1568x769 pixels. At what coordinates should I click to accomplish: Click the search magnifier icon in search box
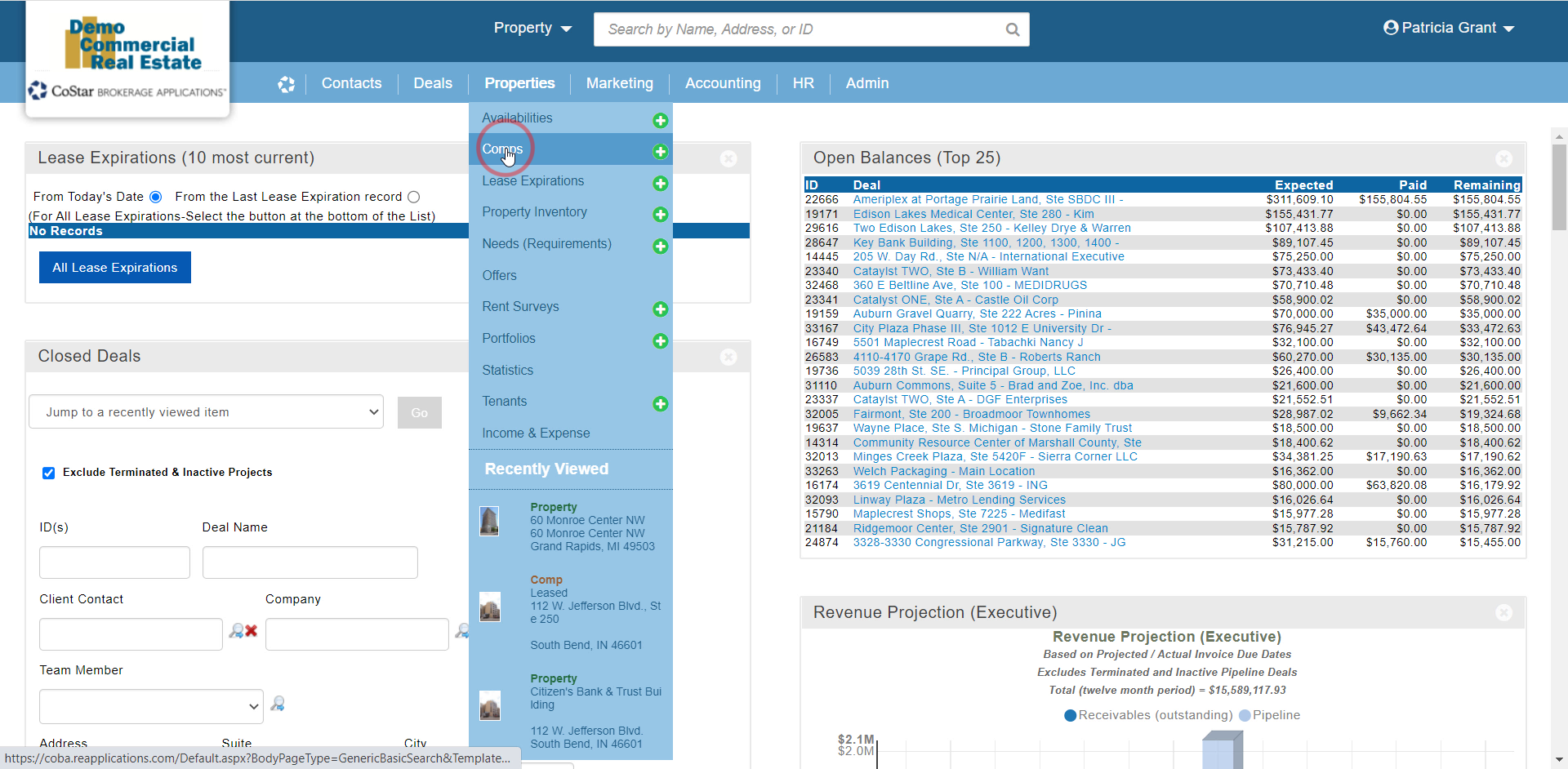coord(1012,29)
